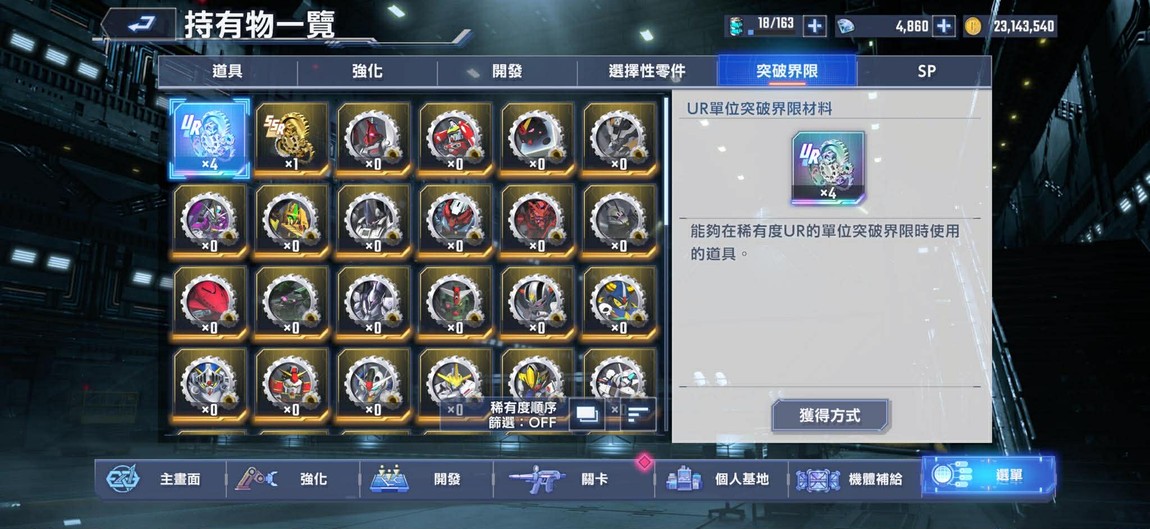Go to 主畫面 in the bottom bar
This screenshot has height=529, width=1150.
160,479
